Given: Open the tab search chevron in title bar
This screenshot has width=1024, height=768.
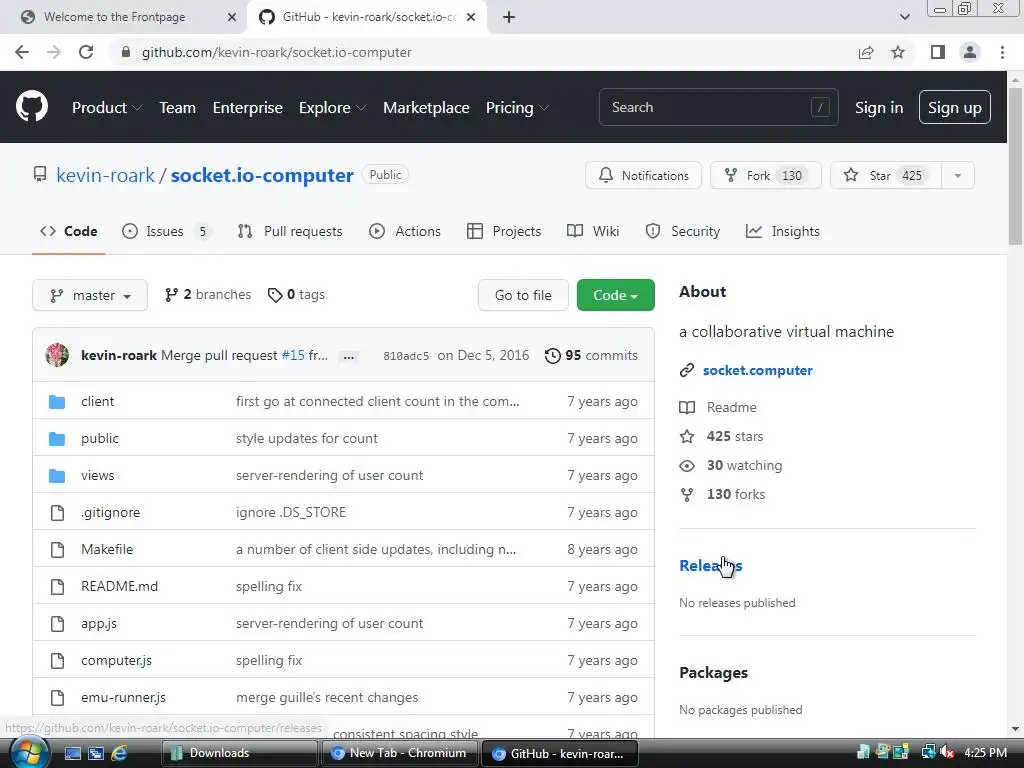Looking at the screenshot, I should coord(904,17).
